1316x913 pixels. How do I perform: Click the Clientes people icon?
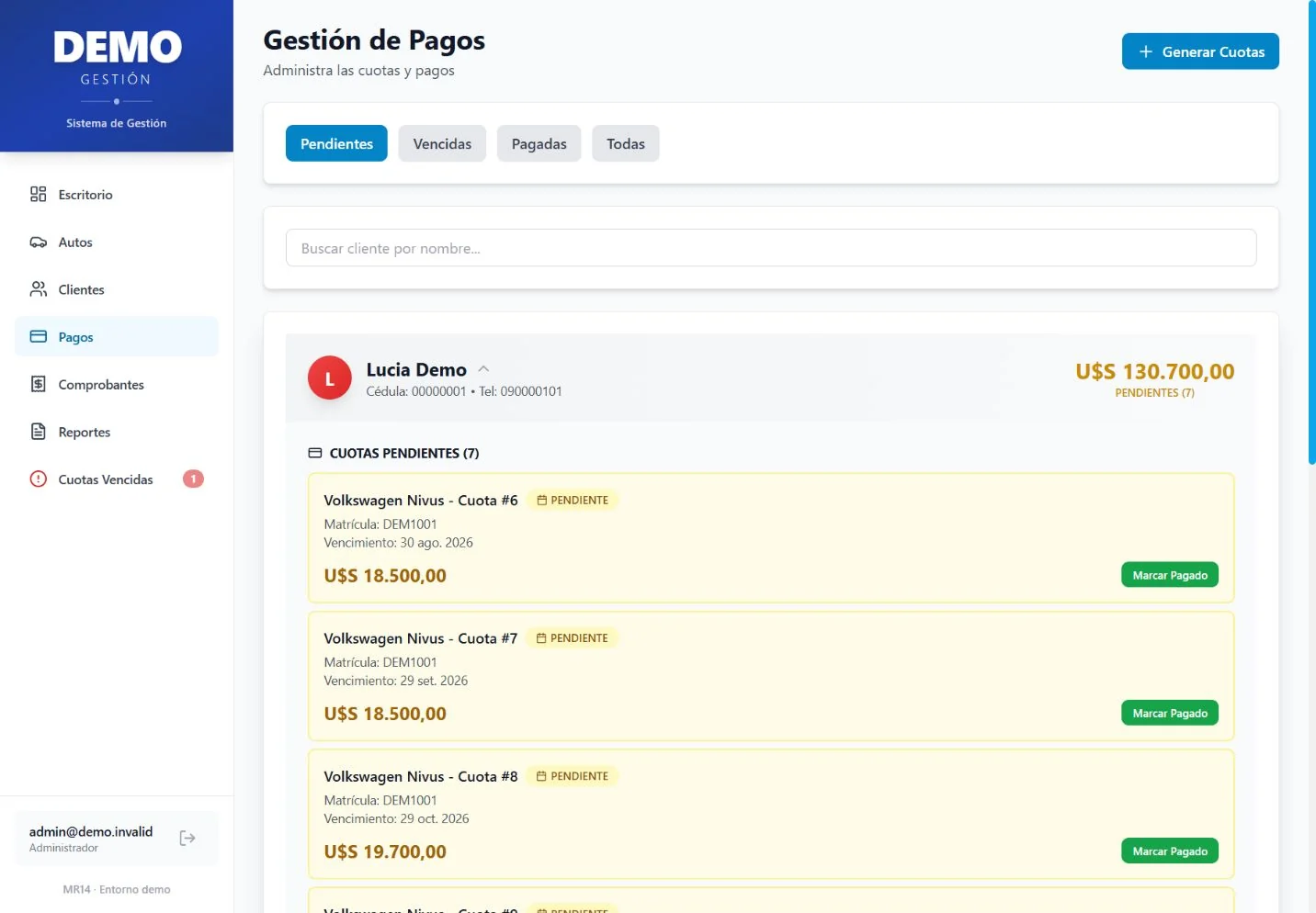(38, 289)
